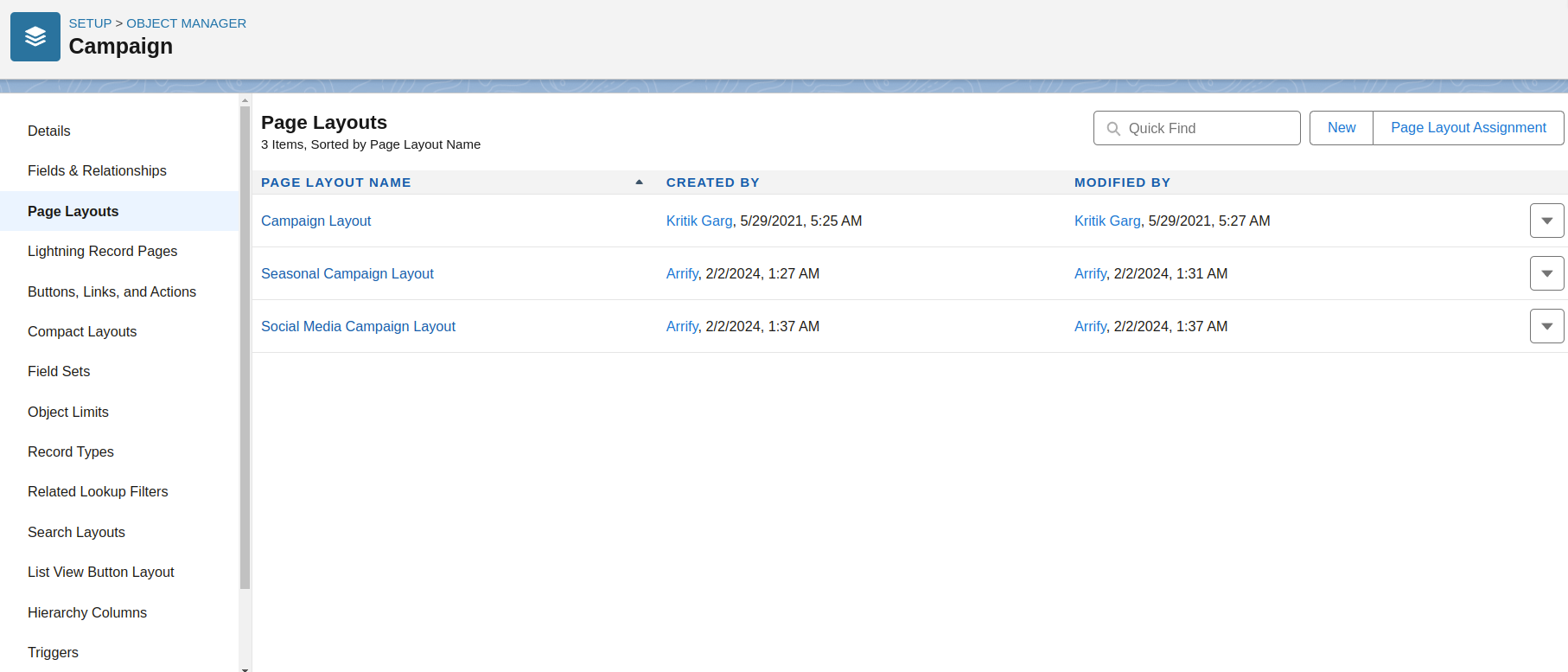Click the Created By column header
This screenshot has height=672, width=1568.
[x=713, y=182]
